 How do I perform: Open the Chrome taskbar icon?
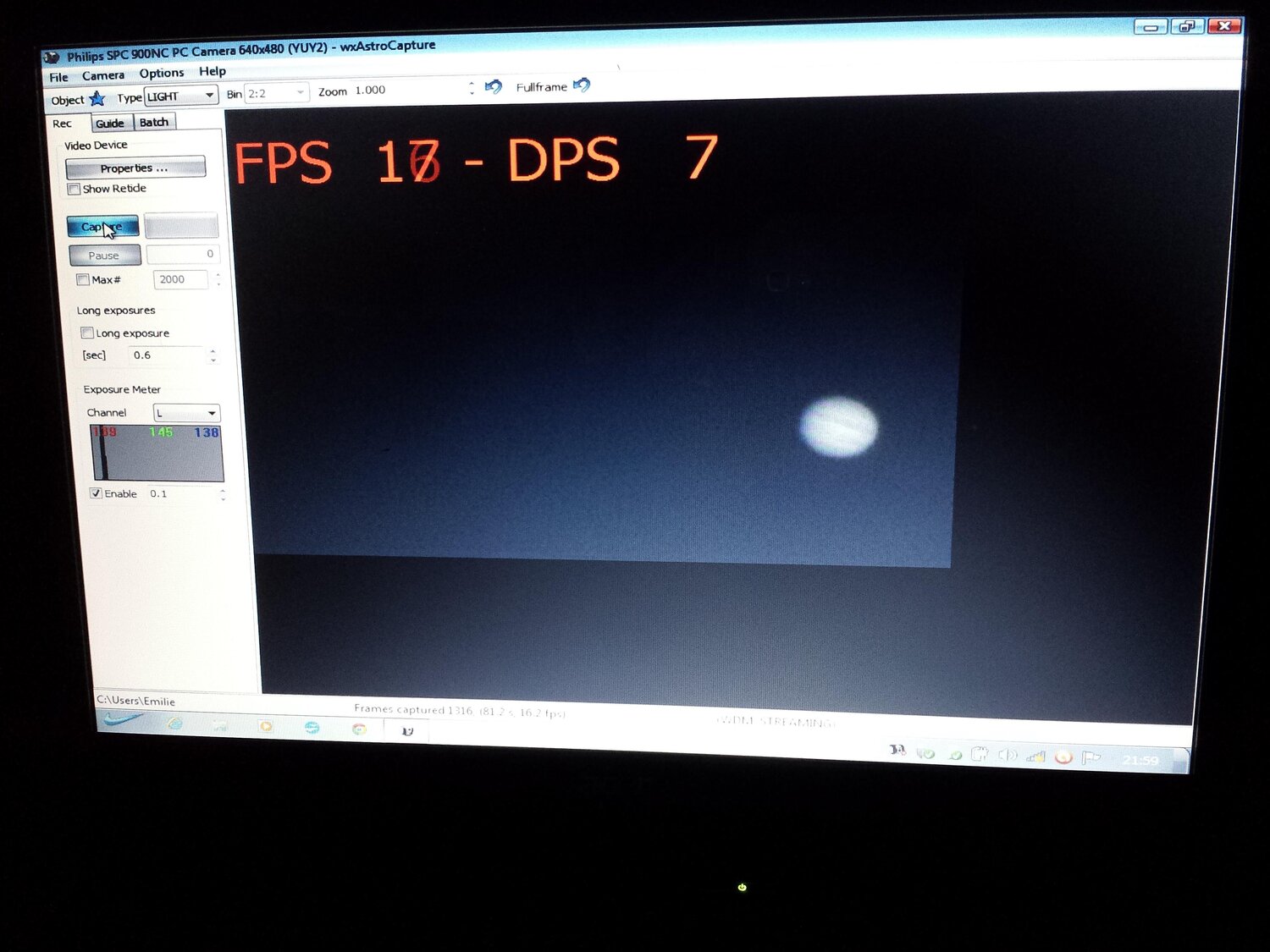(x=359, y=729)
